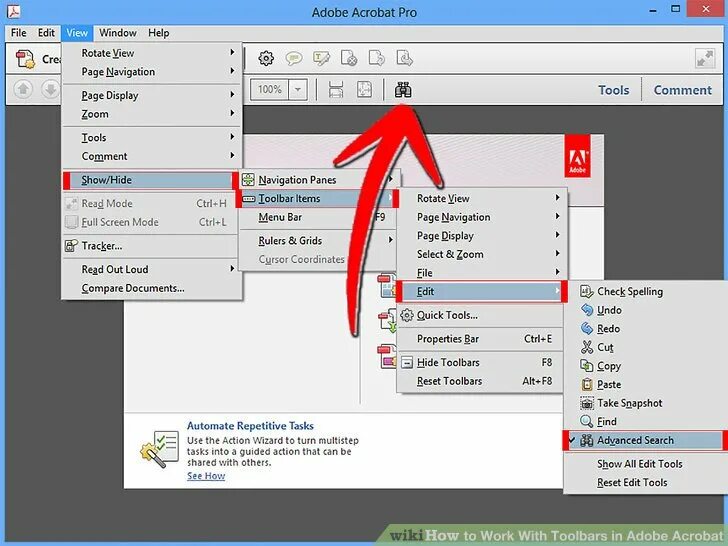Click the Quick Tools gear icon in the toolbar
Image resolution: width=728 pixels, height=546 pixels.
266,58
